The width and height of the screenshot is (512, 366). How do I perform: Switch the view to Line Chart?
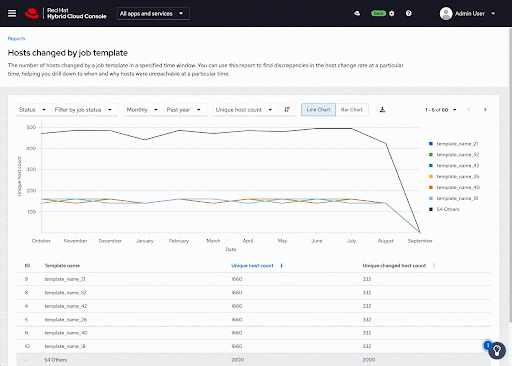coord(318,110)
